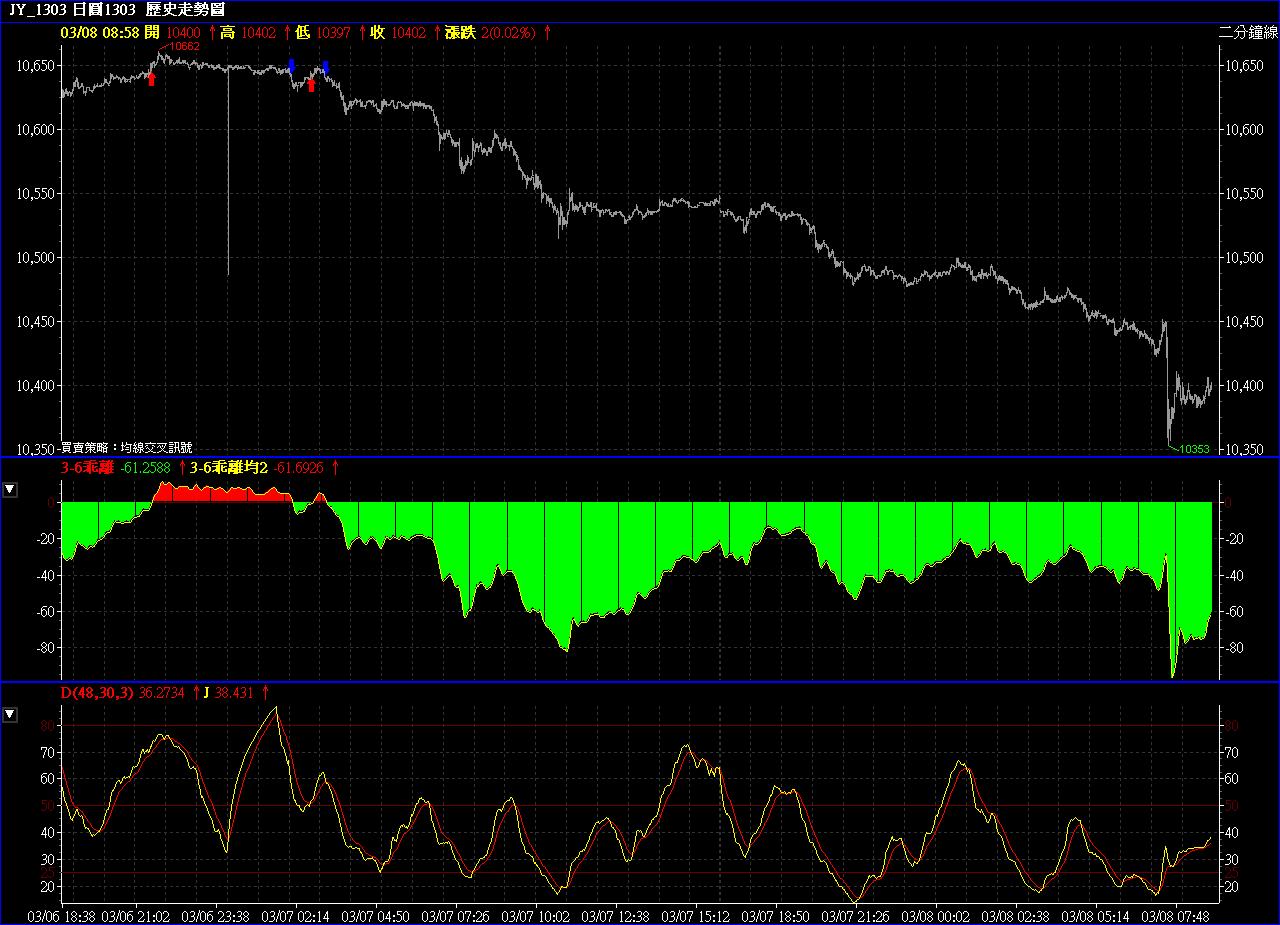This screenshot has width=1280, height=925.
Task: Click the J value 38.431
Action: tap(234, 692)
